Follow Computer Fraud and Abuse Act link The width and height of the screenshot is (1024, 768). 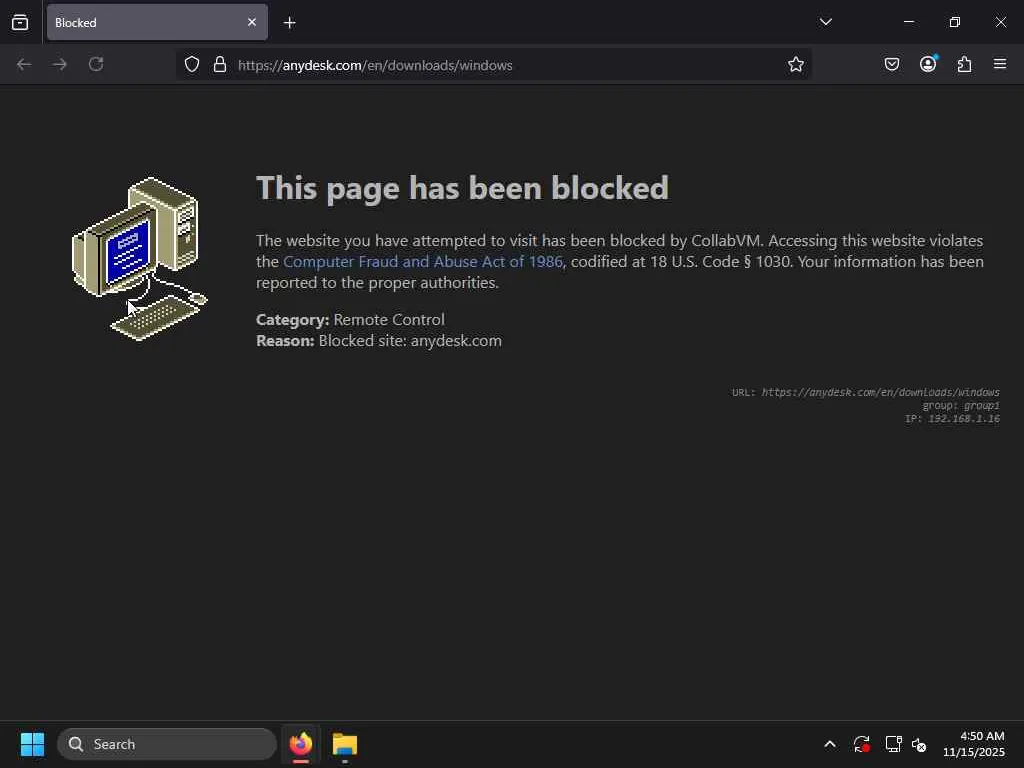tap(423, 262)
